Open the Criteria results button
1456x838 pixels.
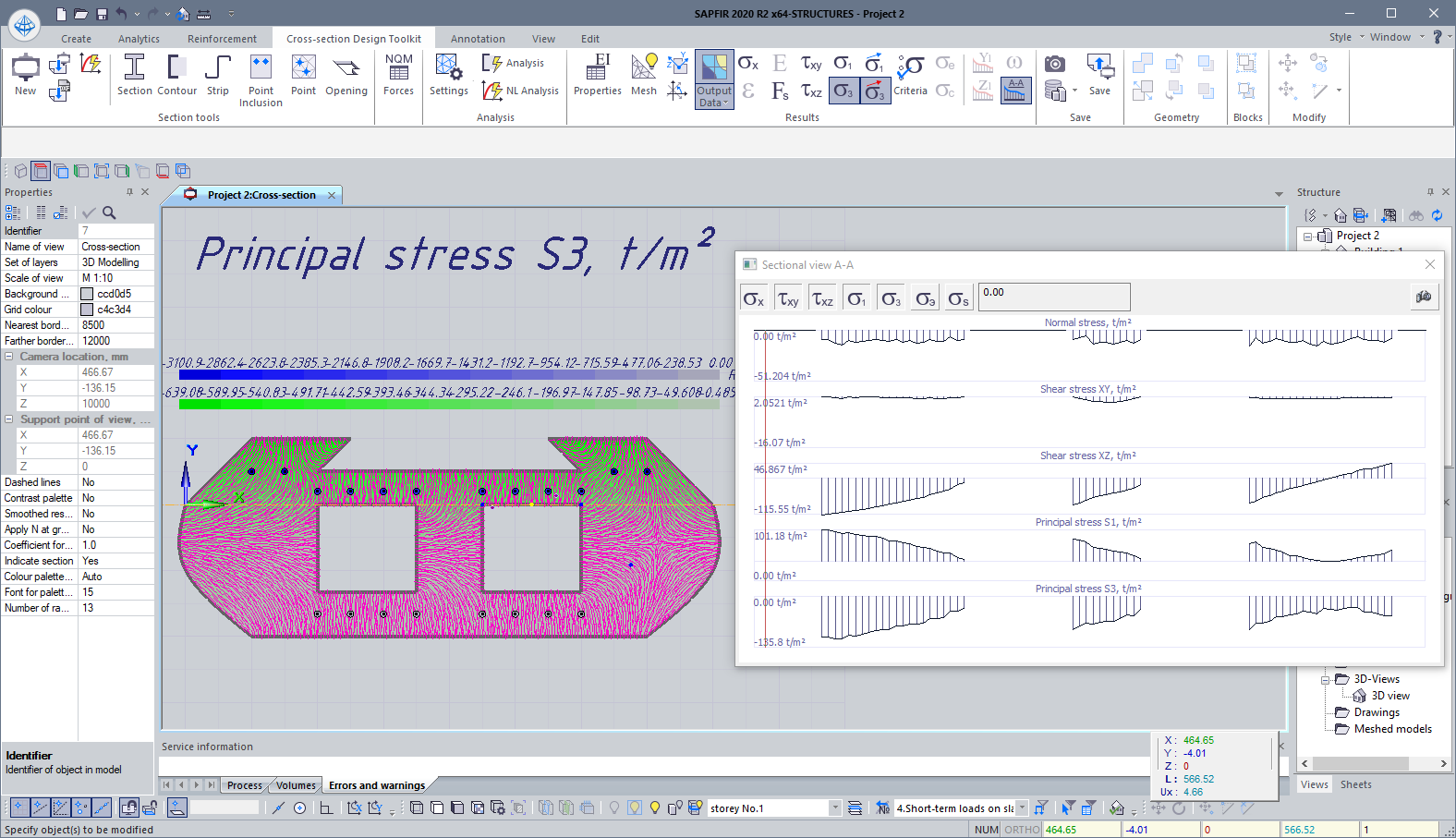click(x=910, y=75)
